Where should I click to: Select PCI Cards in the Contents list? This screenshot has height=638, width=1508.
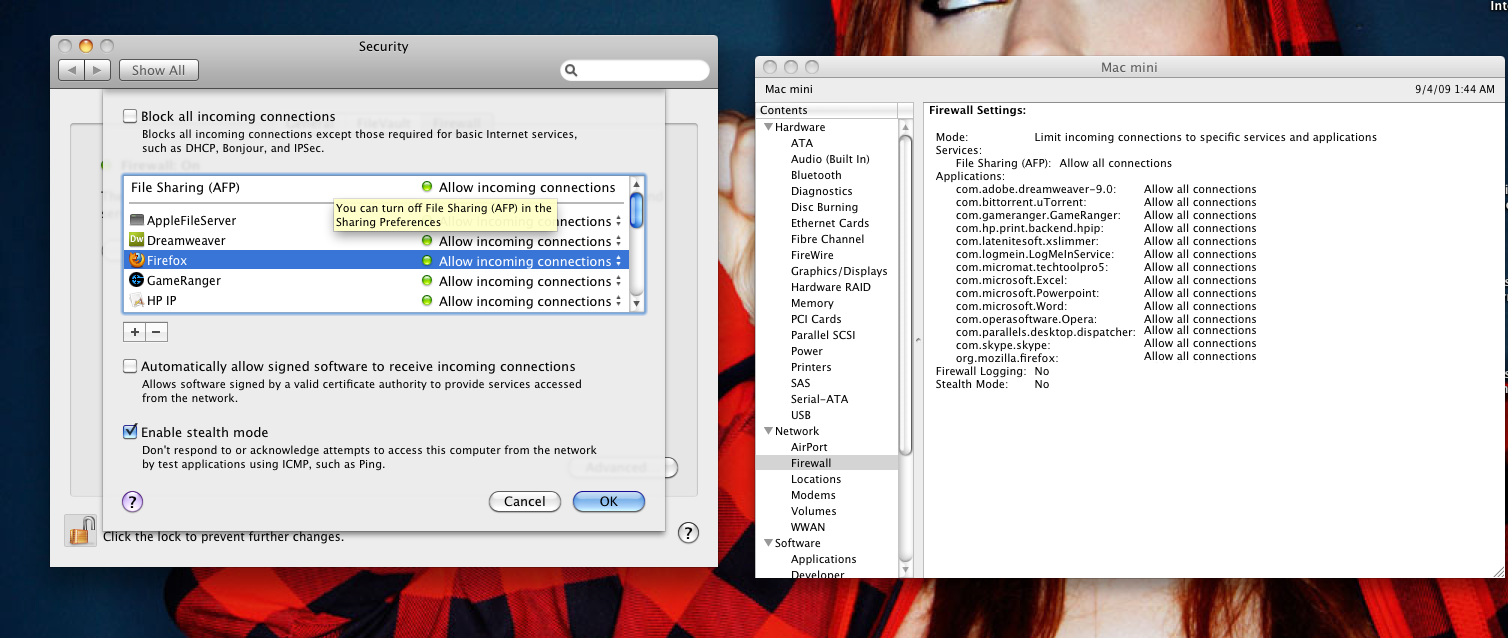pyautogui.click(x=816, y=319)
